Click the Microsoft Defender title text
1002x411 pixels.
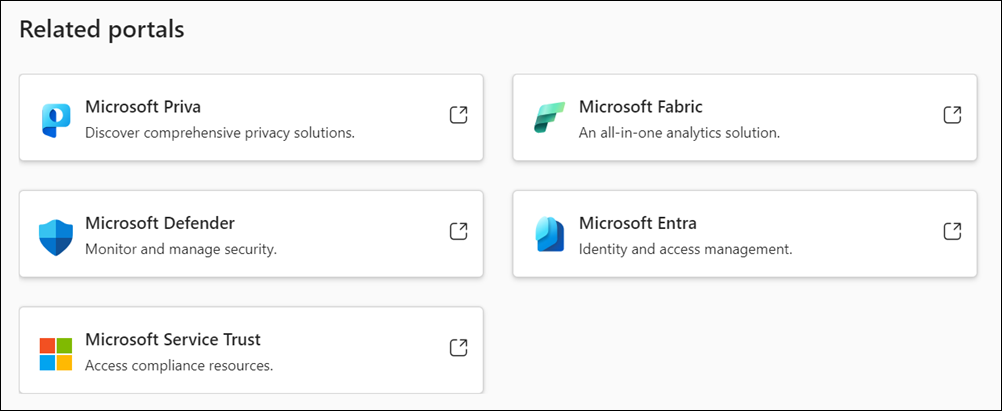coord(160,223)
